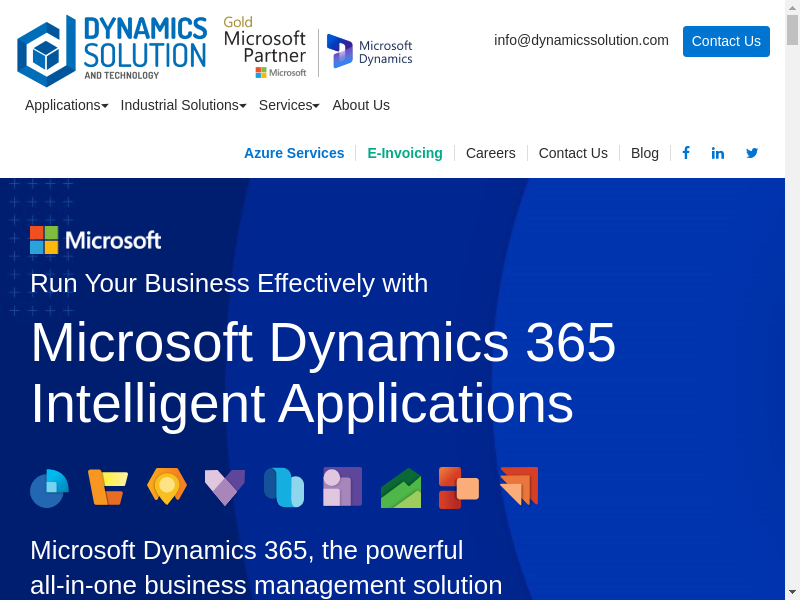Click the orange and yellow stacked bars icon

point(107,487)
